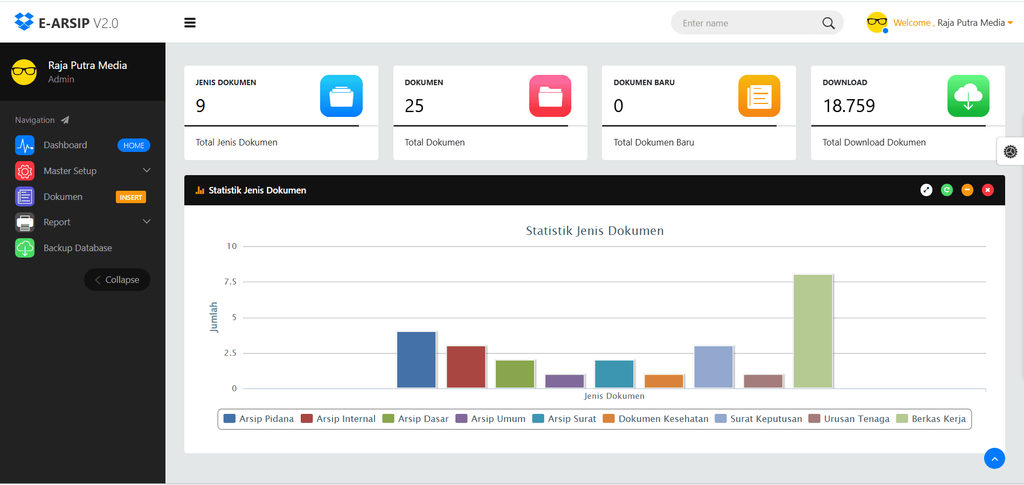Click the Berkas Kerja bar
1024x485 pixels.
[x=813, y=332]
